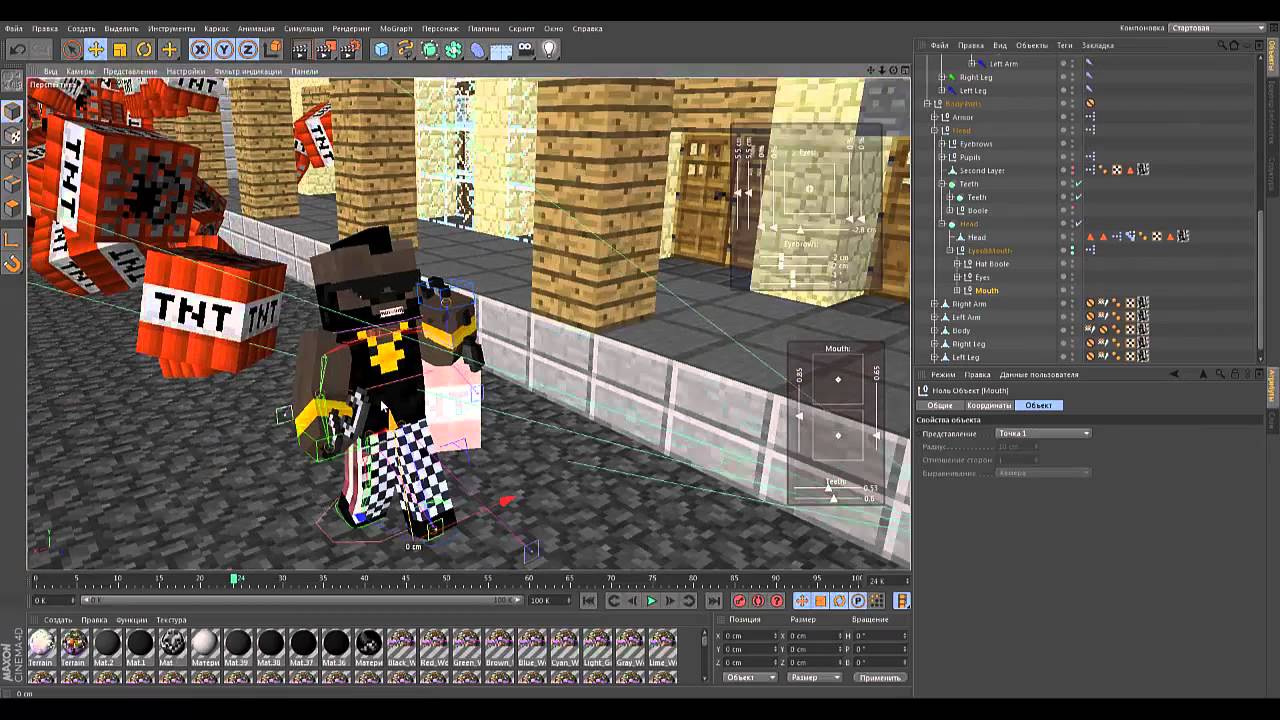Click the Autokeying red button

(758, 601)
